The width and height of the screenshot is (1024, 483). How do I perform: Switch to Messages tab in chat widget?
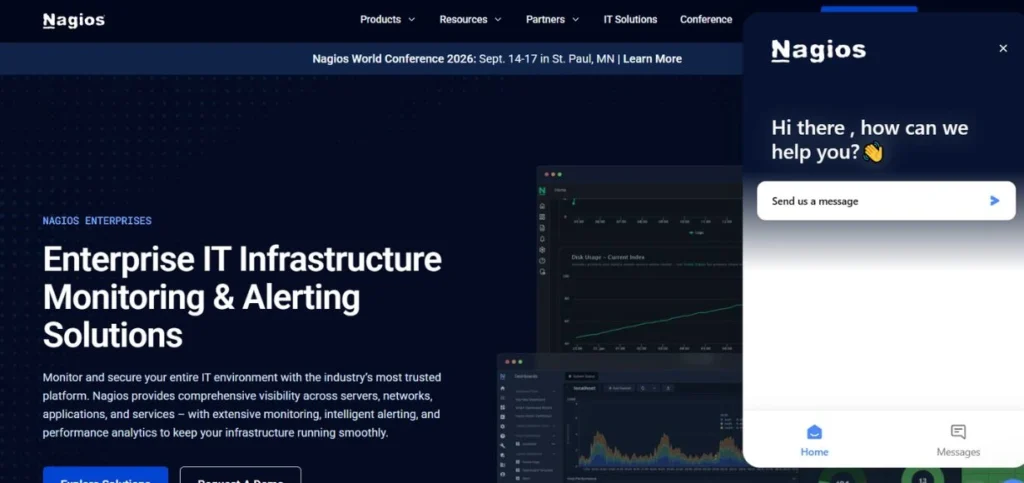click(958, 440)
